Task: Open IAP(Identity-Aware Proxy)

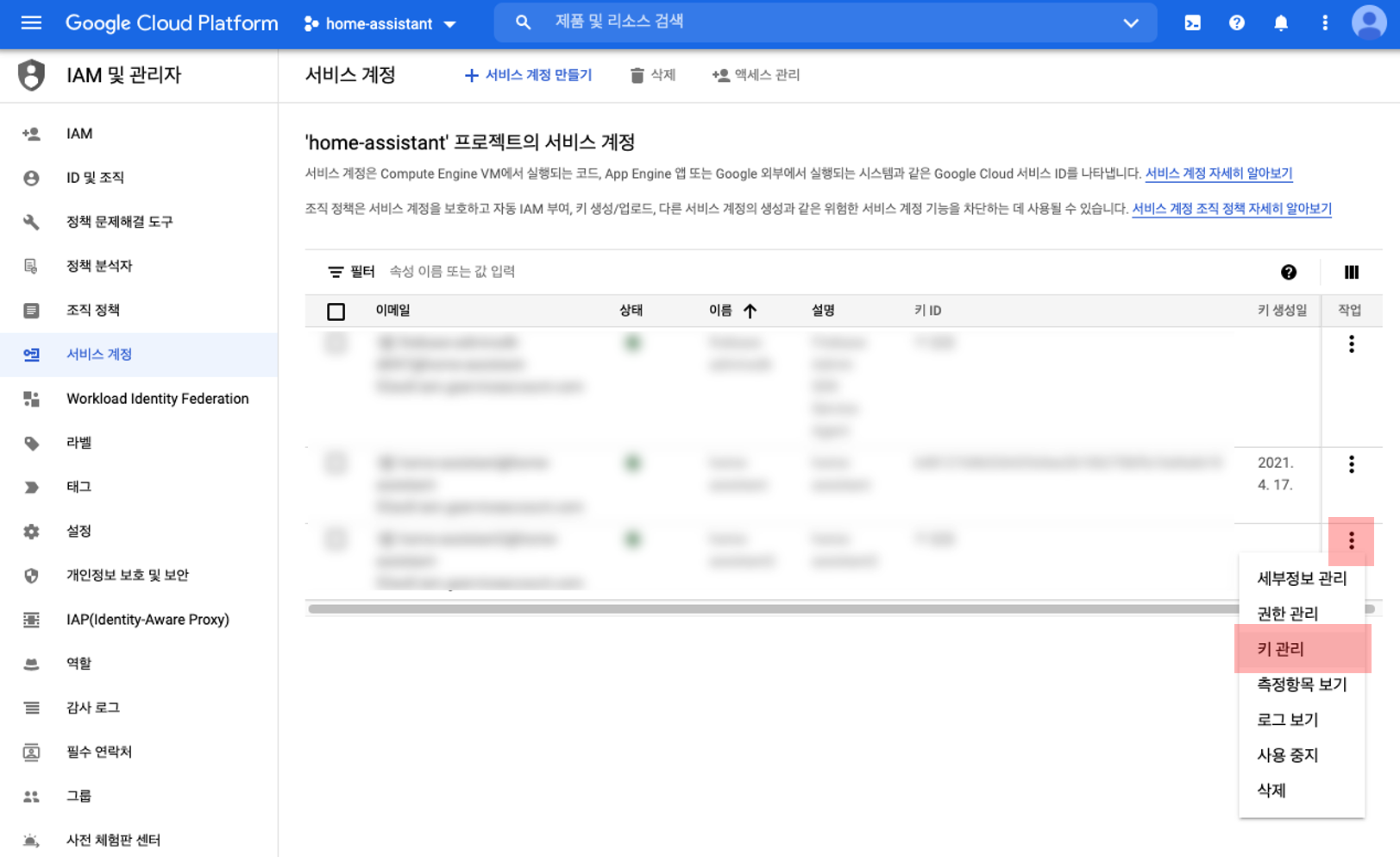Action: coord(139,620)
